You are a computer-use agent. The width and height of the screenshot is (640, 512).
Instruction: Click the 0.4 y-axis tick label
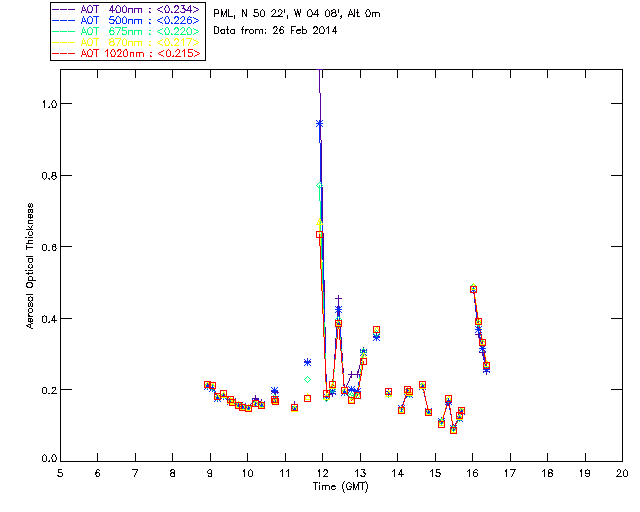[49, 318]
